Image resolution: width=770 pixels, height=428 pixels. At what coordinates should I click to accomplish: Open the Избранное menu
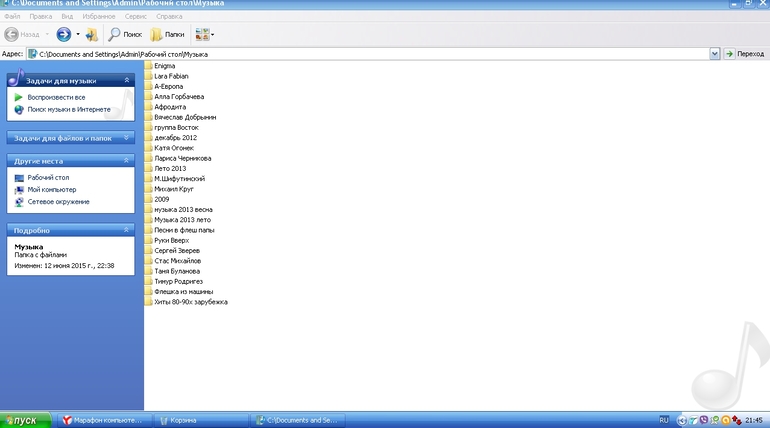pos(96,17)
